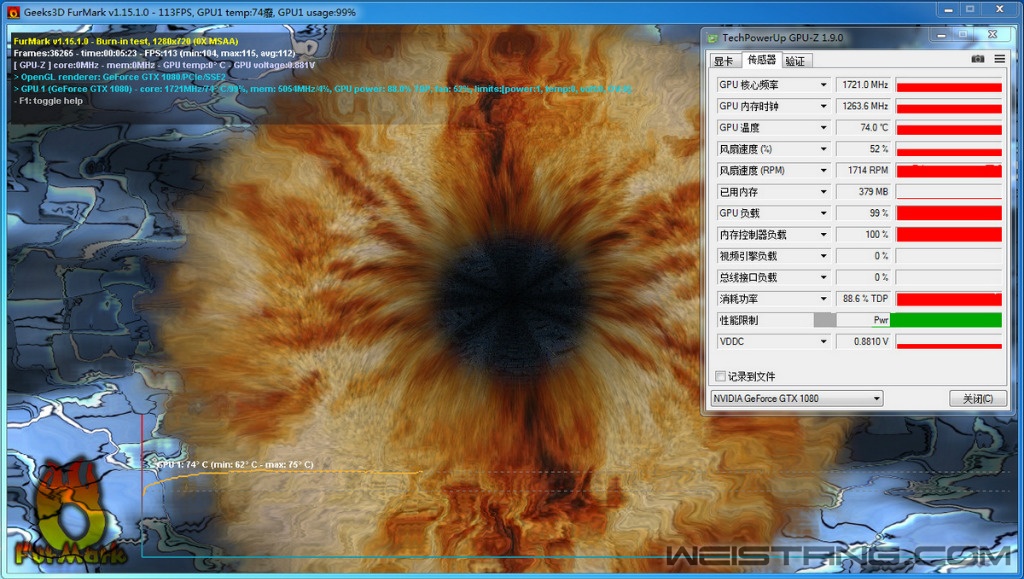The width and height of the screenshot is (1024, 579).
Task: Click the FurMark '[ GPU-Z ] core:0MHz' line
Action: [x=165, y=65]
